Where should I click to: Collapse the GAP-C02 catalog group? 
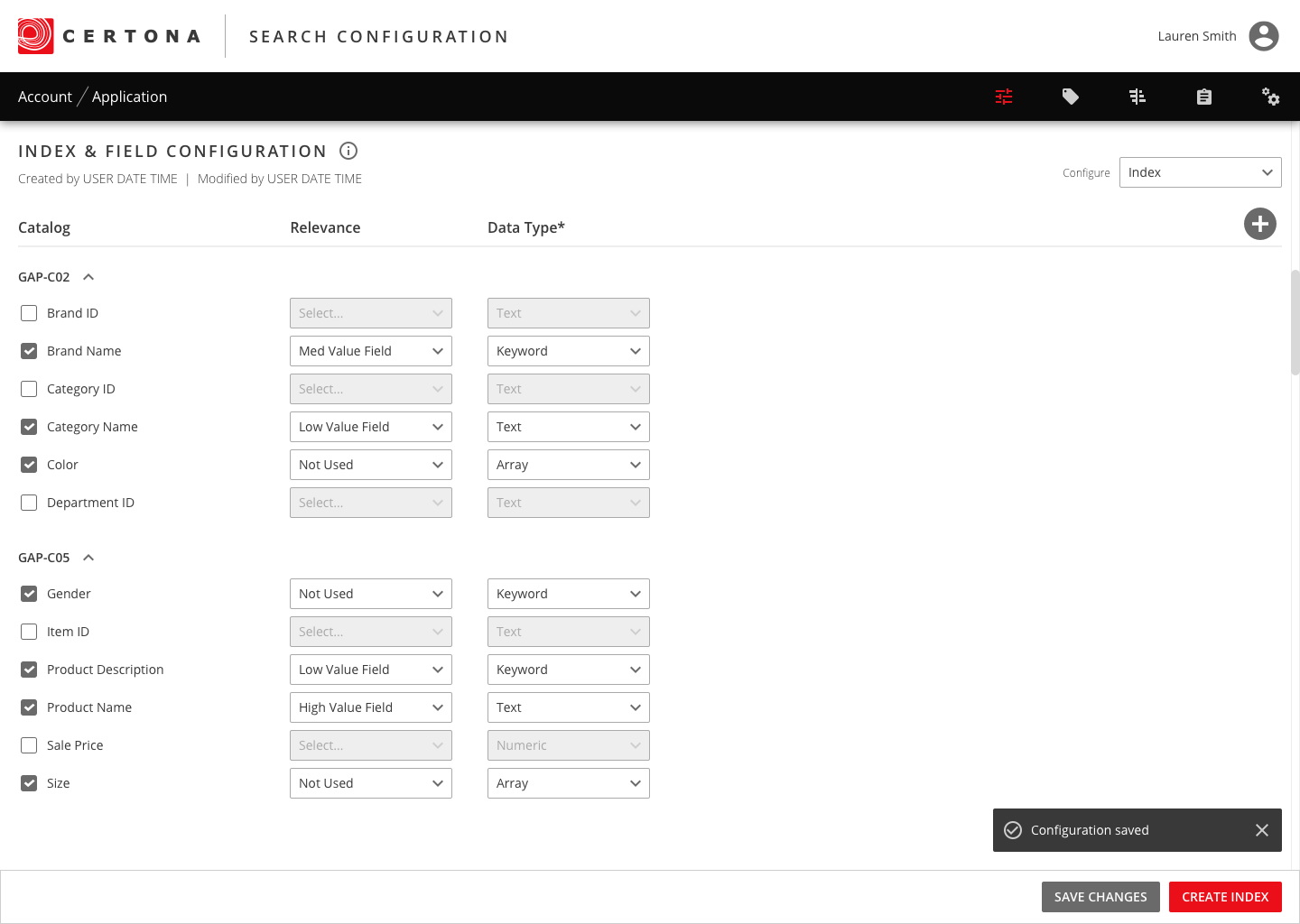point(88,277)
